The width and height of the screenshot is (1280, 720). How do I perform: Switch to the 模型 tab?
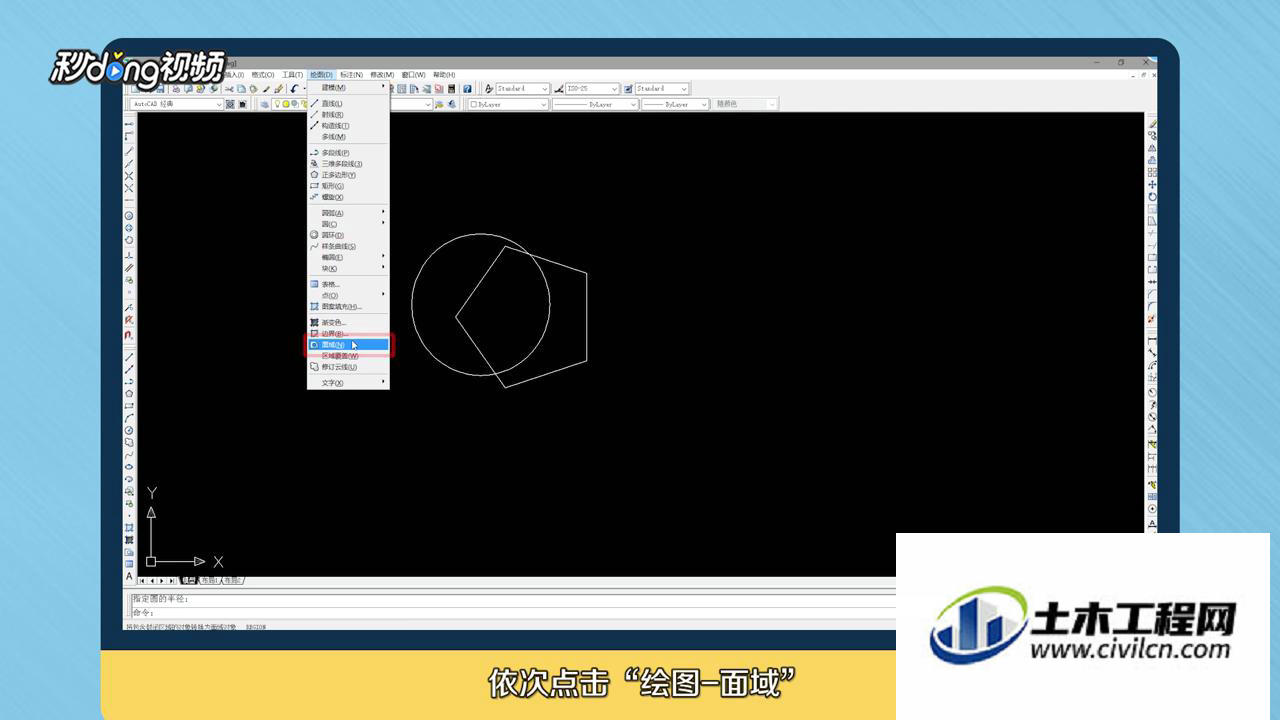click(188, 580)
